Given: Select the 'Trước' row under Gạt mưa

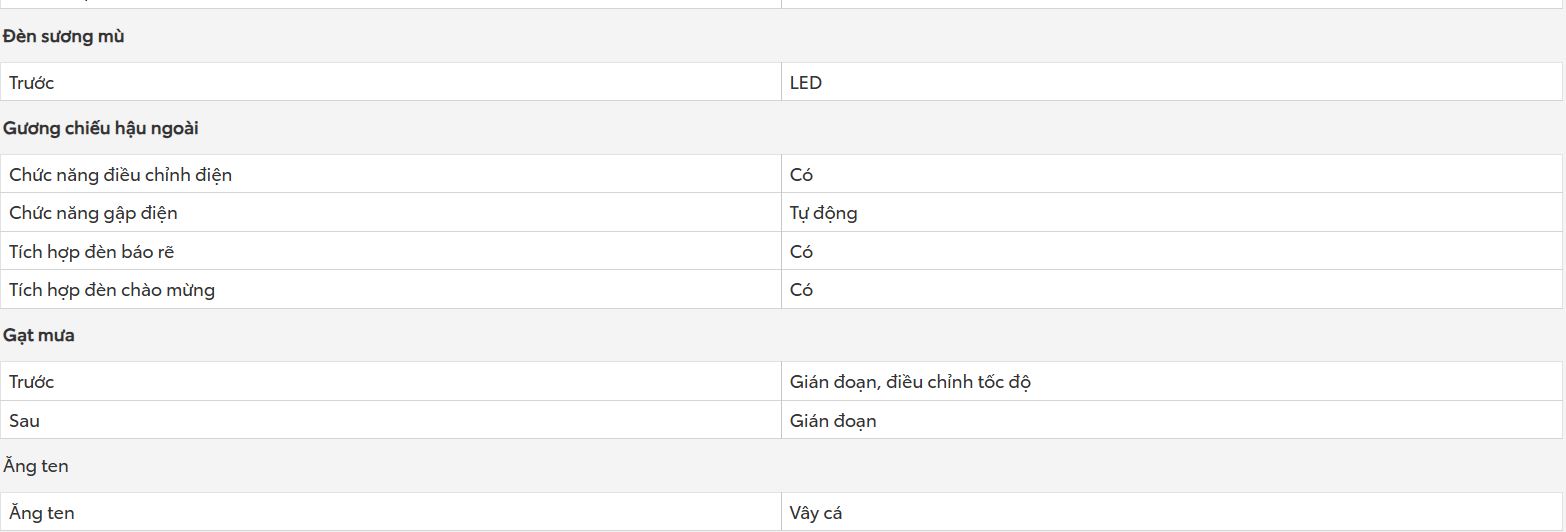Looking at the screenshot, I should coord(391,382).
